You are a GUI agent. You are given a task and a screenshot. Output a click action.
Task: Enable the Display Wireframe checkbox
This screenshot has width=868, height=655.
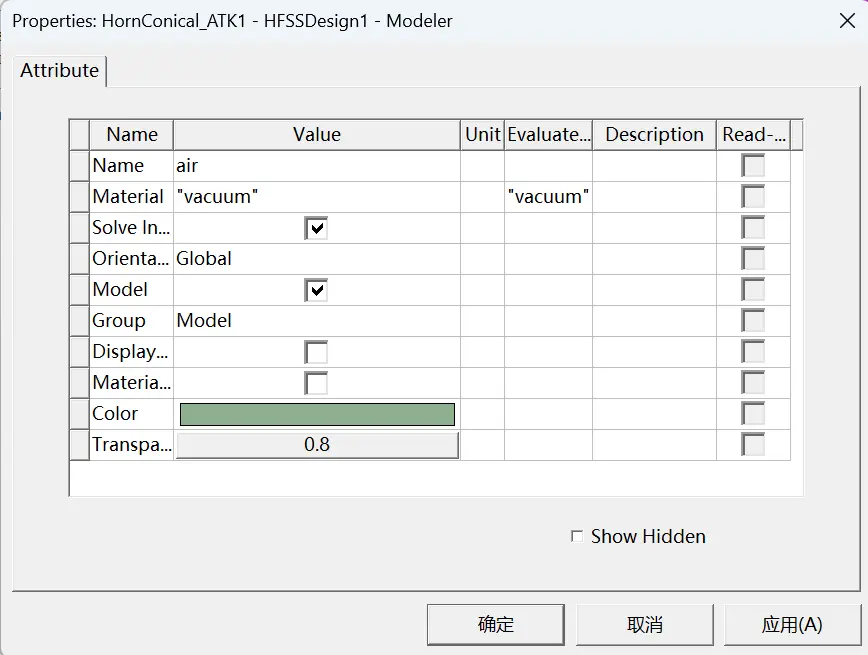coord(316,352)
